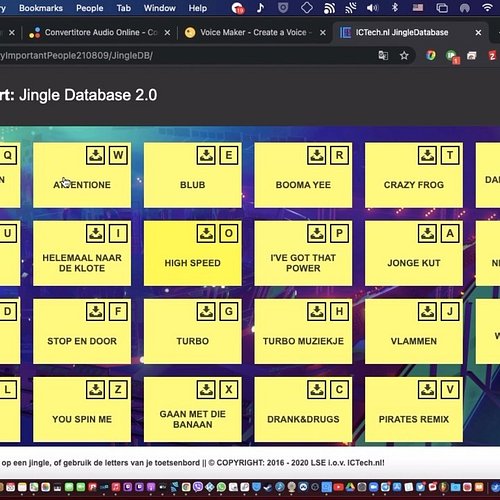Open the Help menu
The width and height of the screenshot is (500, 500).
[x=198, y=8]
